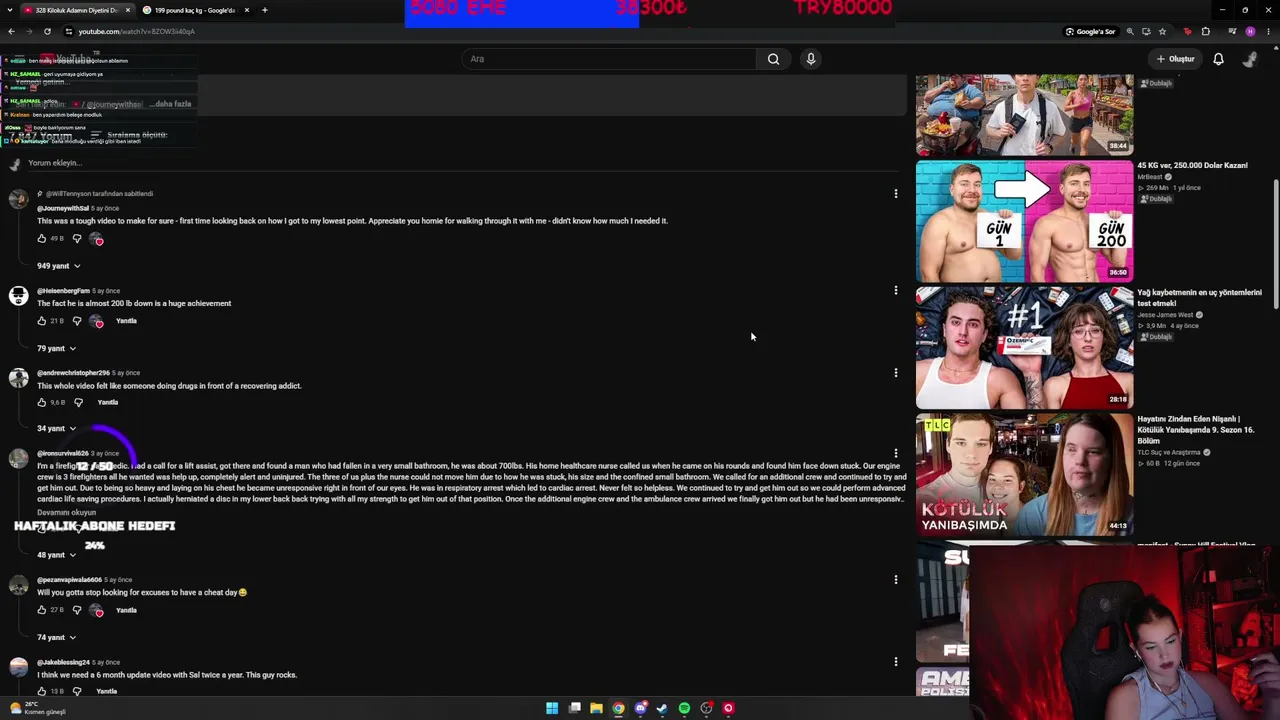Open the @andrewchristopher296 channel avatar
Image resolution: width=1280 pixels, height=720 pixels.
coord(18,378)
